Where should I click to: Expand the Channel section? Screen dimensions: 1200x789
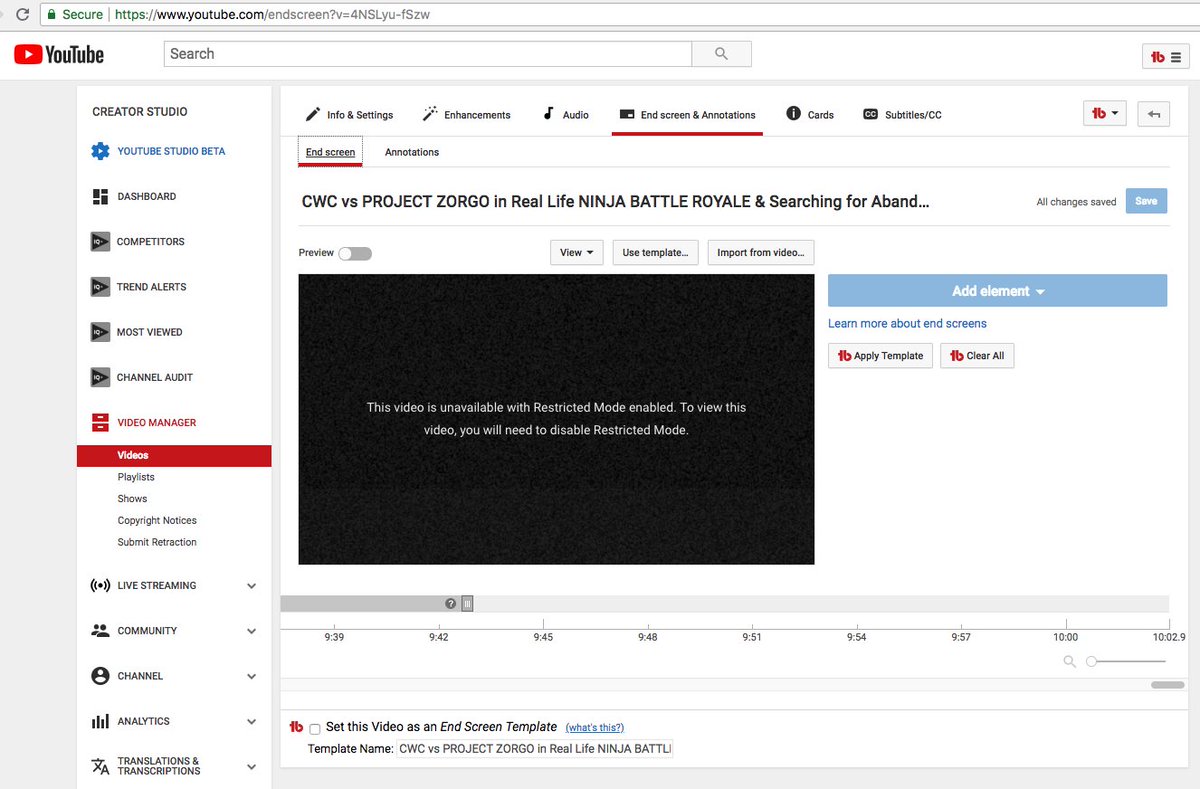pyautogui.click(x=251, y=676)
